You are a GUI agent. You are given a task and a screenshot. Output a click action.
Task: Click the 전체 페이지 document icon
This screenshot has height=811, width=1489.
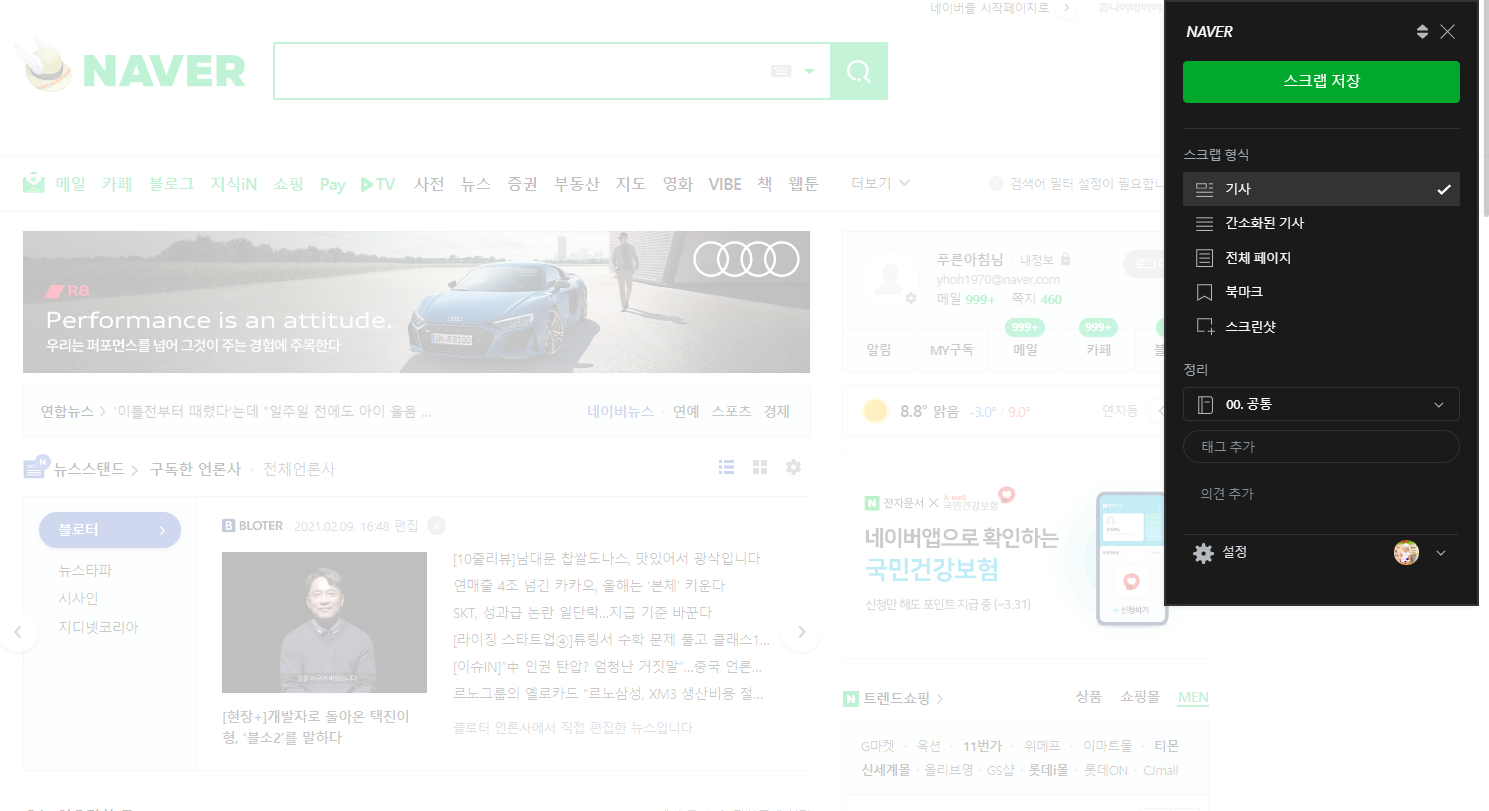[1205, 258]
